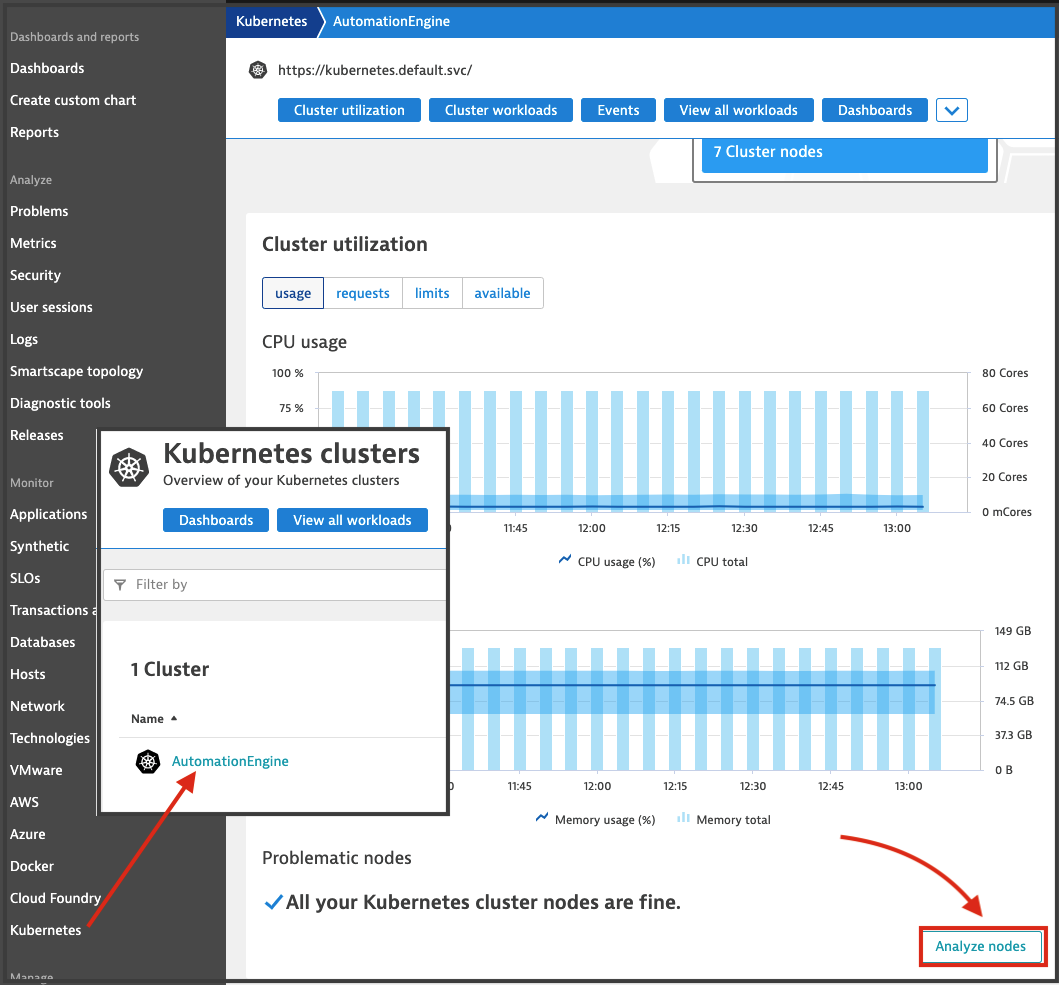Click the CPU usage (%) legend line icon

click(x=565, y=560)
